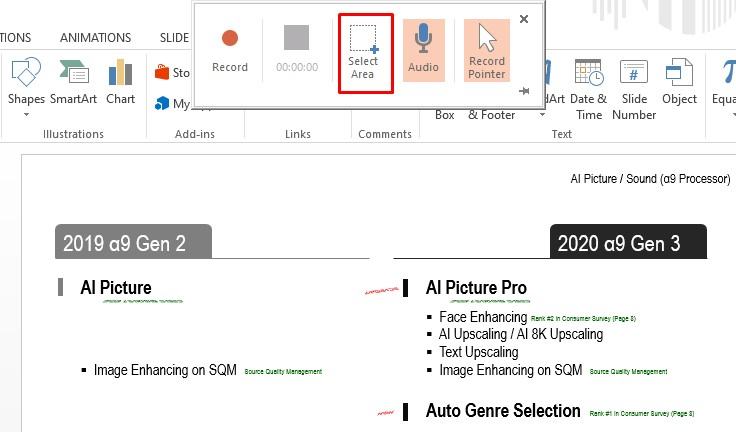Open the Shapes gallery dropdown
Image resolution: width=736 pixels, height=432 pixels.
click(26, 87)
